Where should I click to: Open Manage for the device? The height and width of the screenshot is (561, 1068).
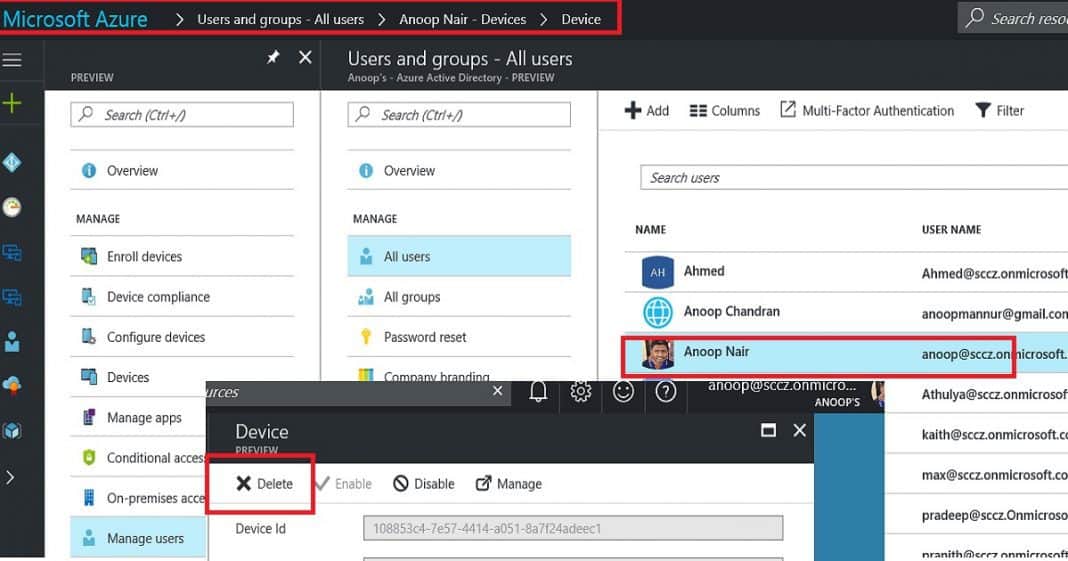(x=509, y=484)
